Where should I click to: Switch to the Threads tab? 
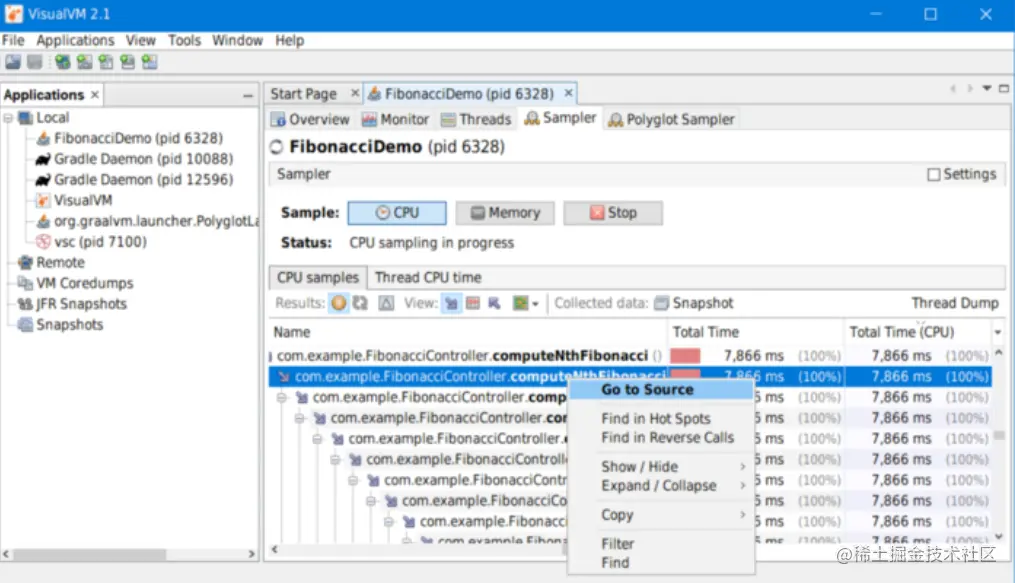[x=476, y=120]
